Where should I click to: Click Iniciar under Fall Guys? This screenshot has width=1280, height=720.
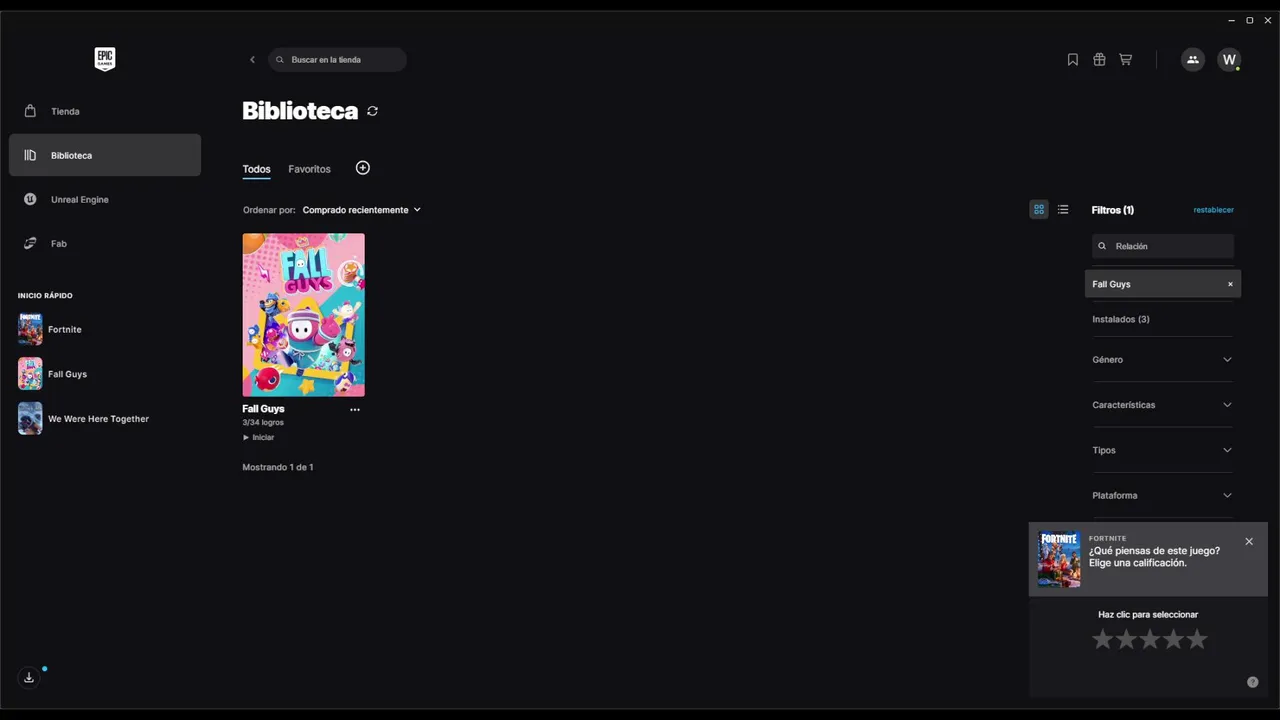point(258,437)
